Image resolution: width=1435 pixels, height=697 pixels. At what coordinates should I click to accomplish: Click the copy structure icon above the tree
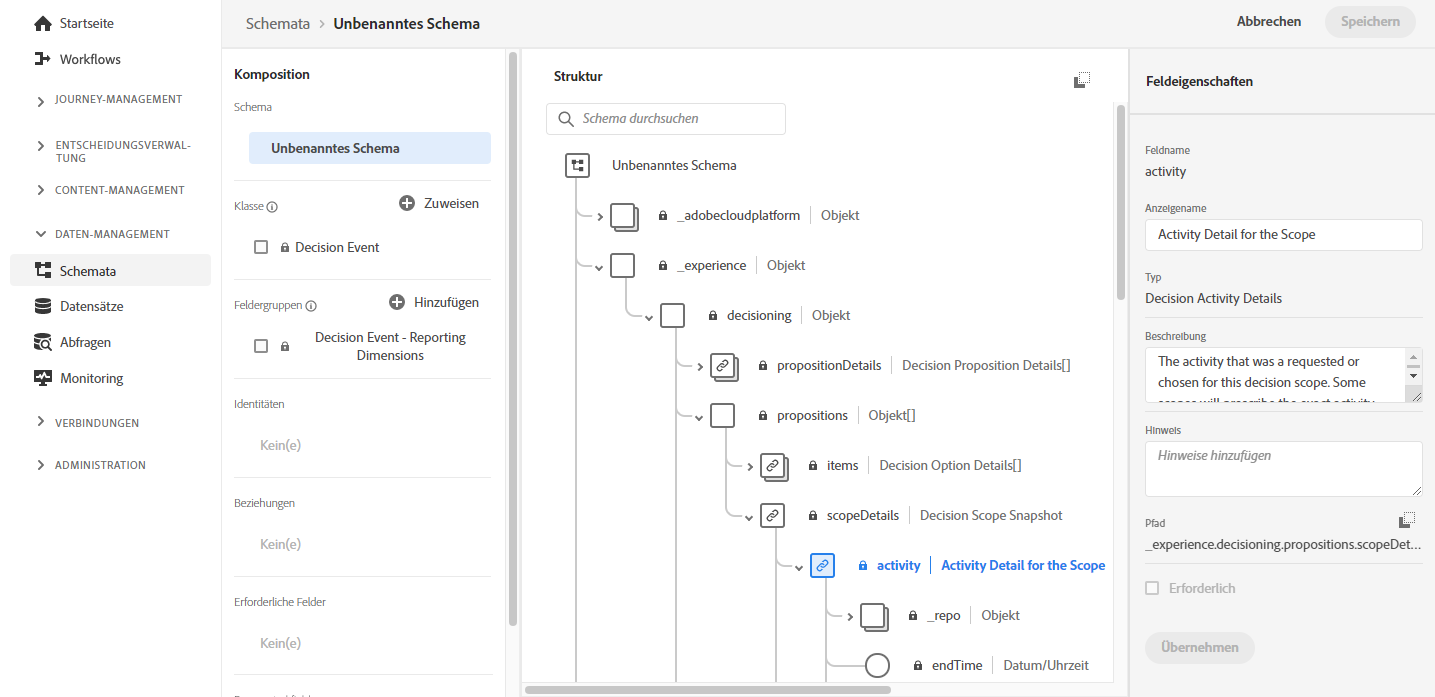(x=1082, y=80)
